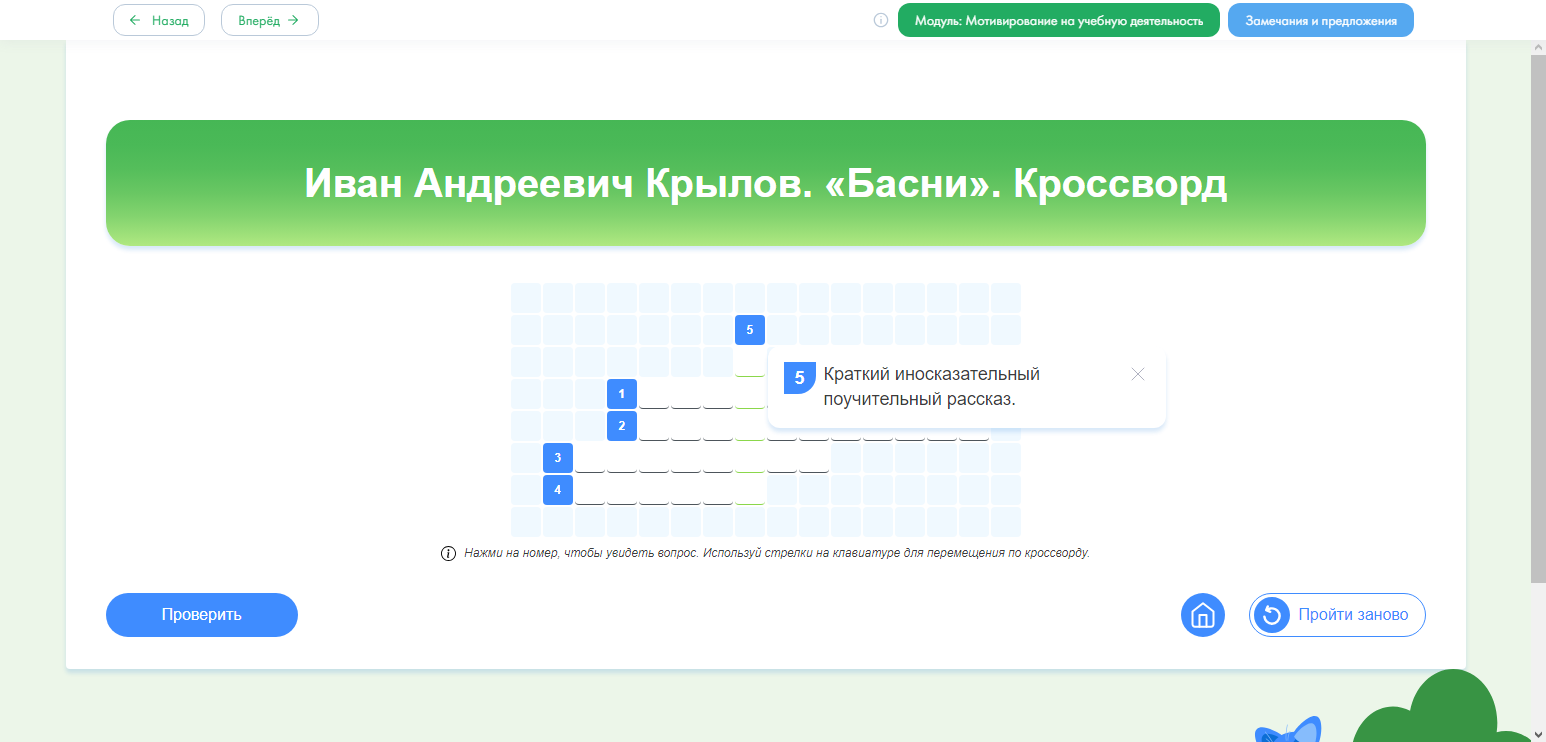Open question for crossword number 2

(621, 426)
